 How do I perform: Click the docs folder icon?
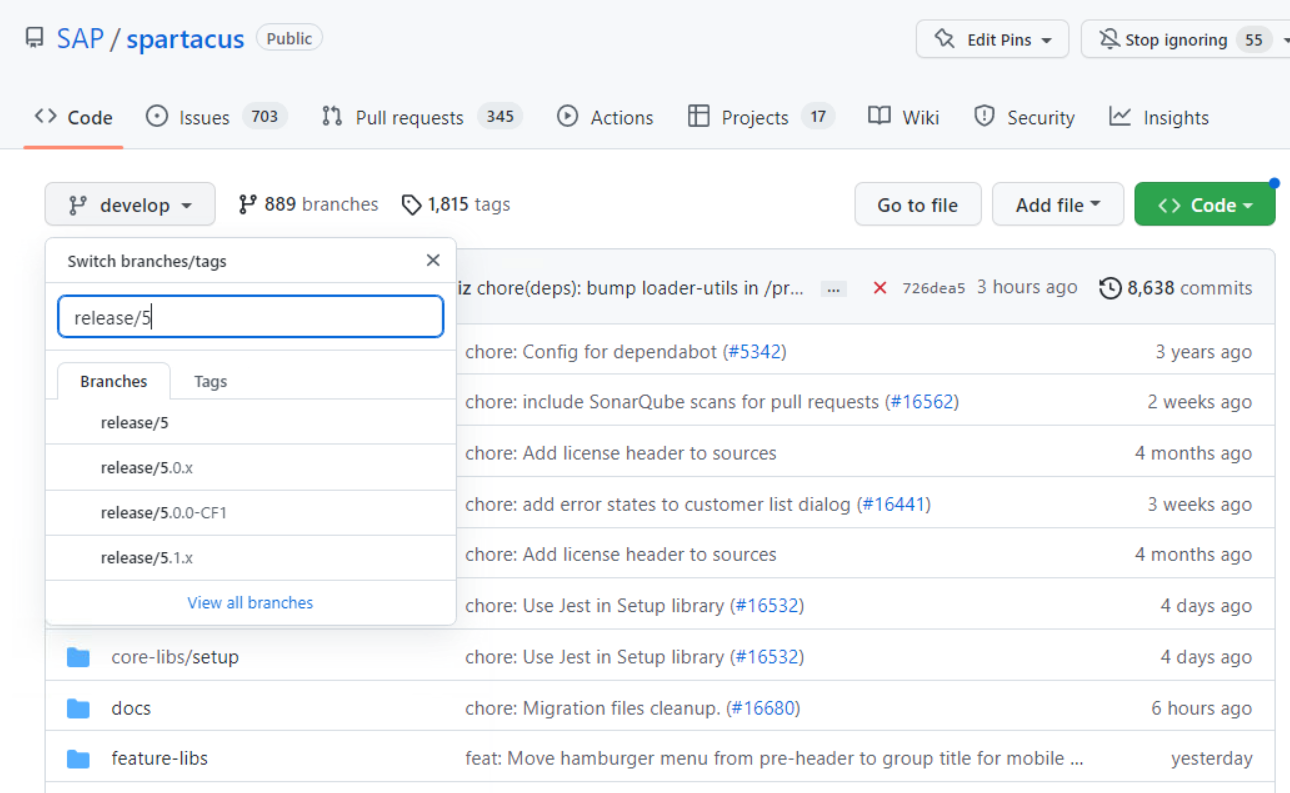78,708
